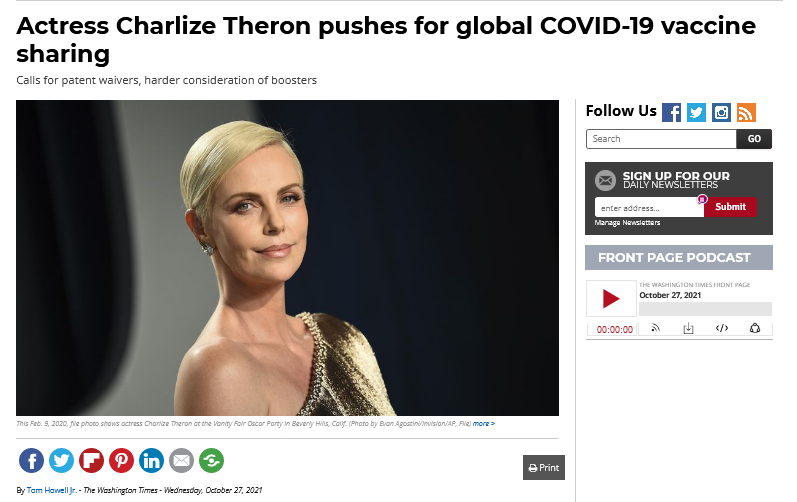Share article on Facebook round icon
This screenshot has height=502, width=797.
[32, 460]
